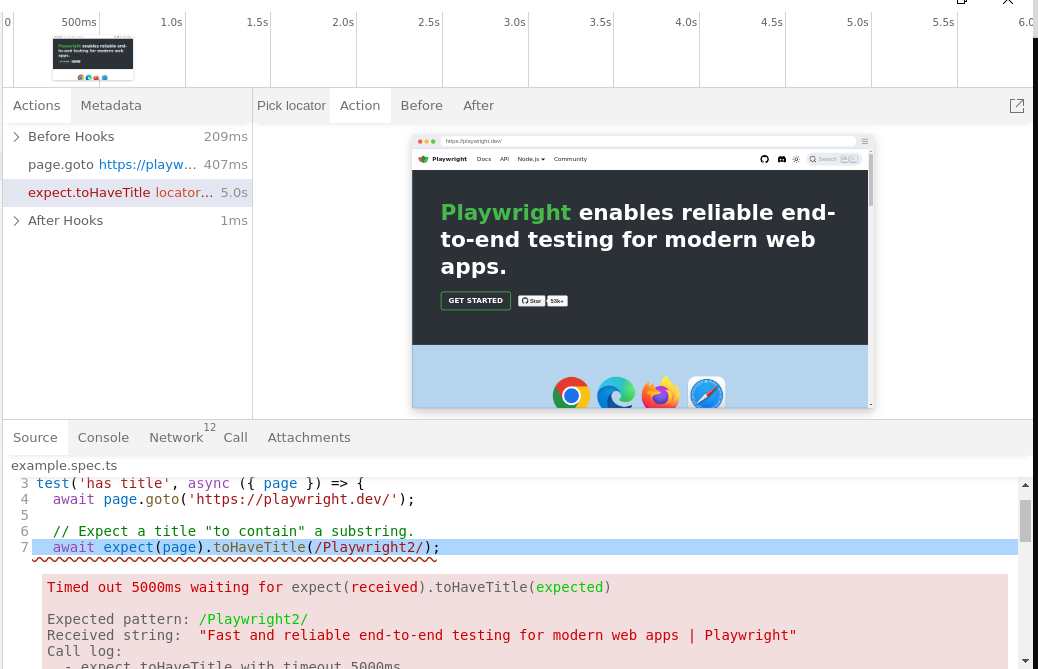Image resolution: width=1038 pixels, height=669 pixels.
Task: Click the source panel scroll-down arrow
Action: pos(1025,660)
